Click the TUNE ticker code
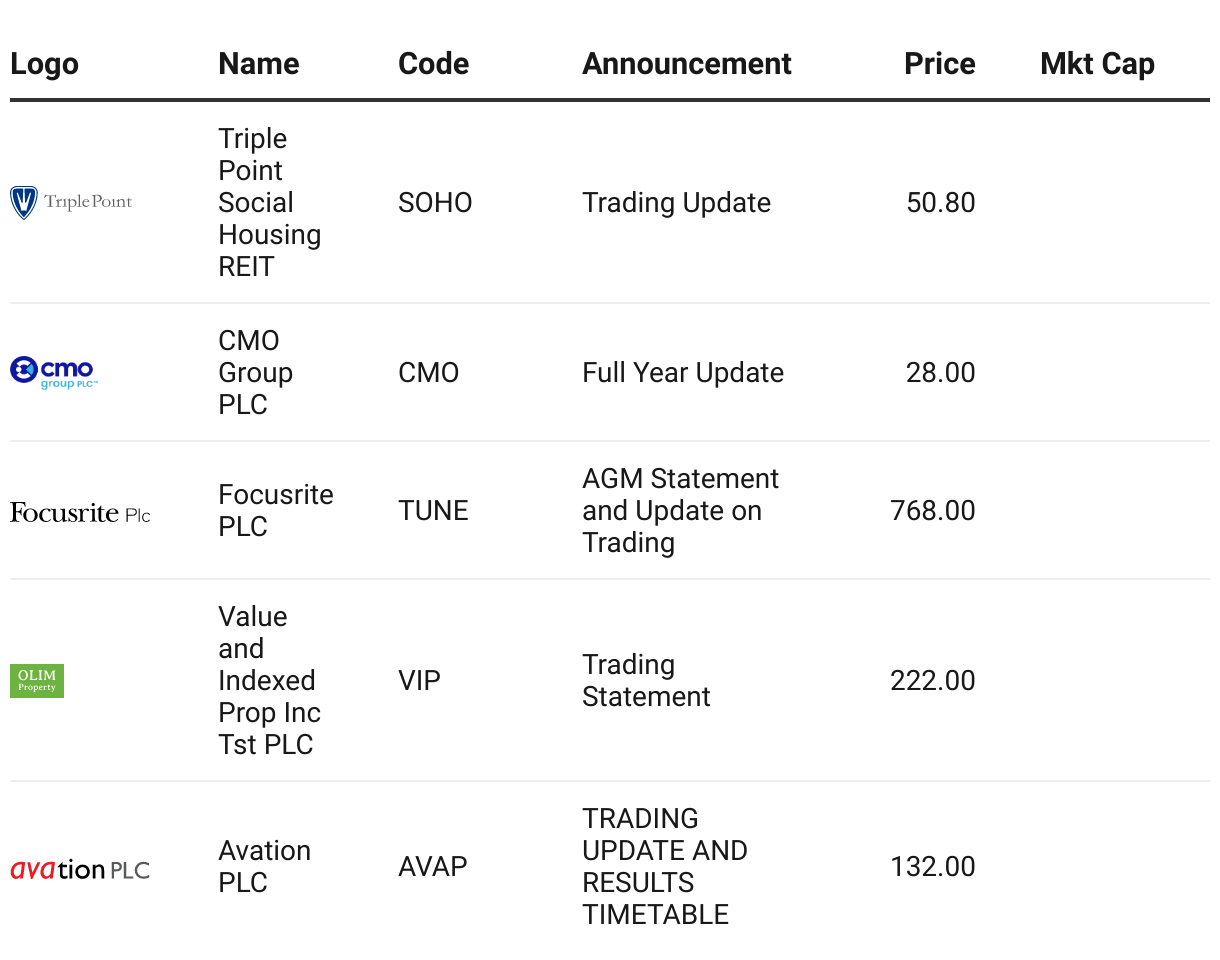 point(433,511)
